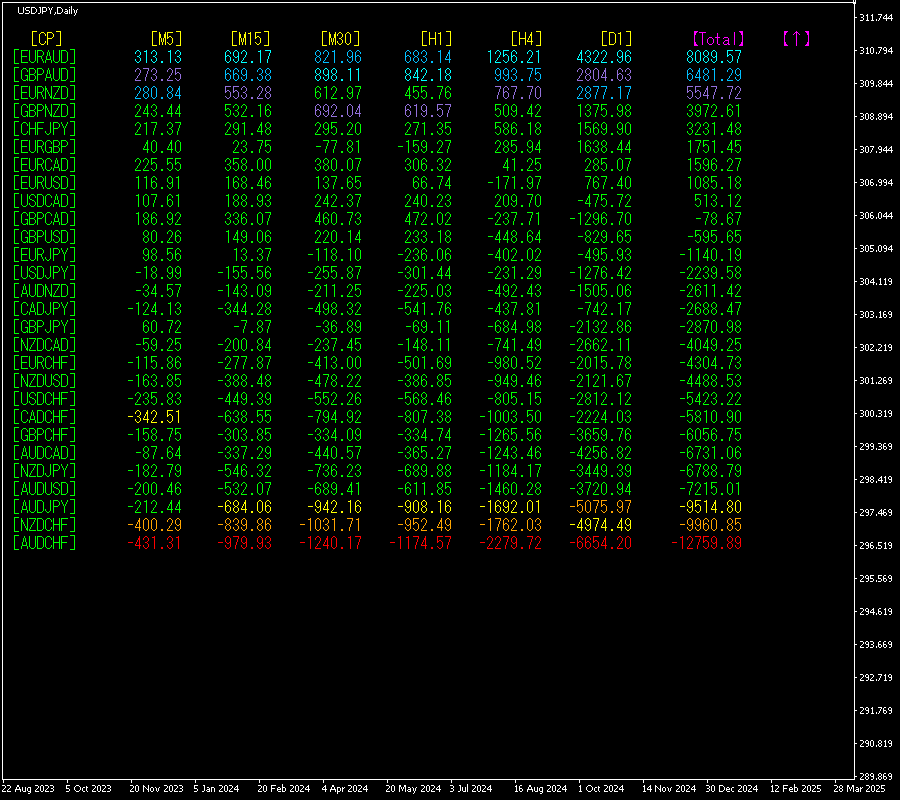Select the [AUDJPY] pair label
Screen dimensions: 900x800
[x=44, y=507]
